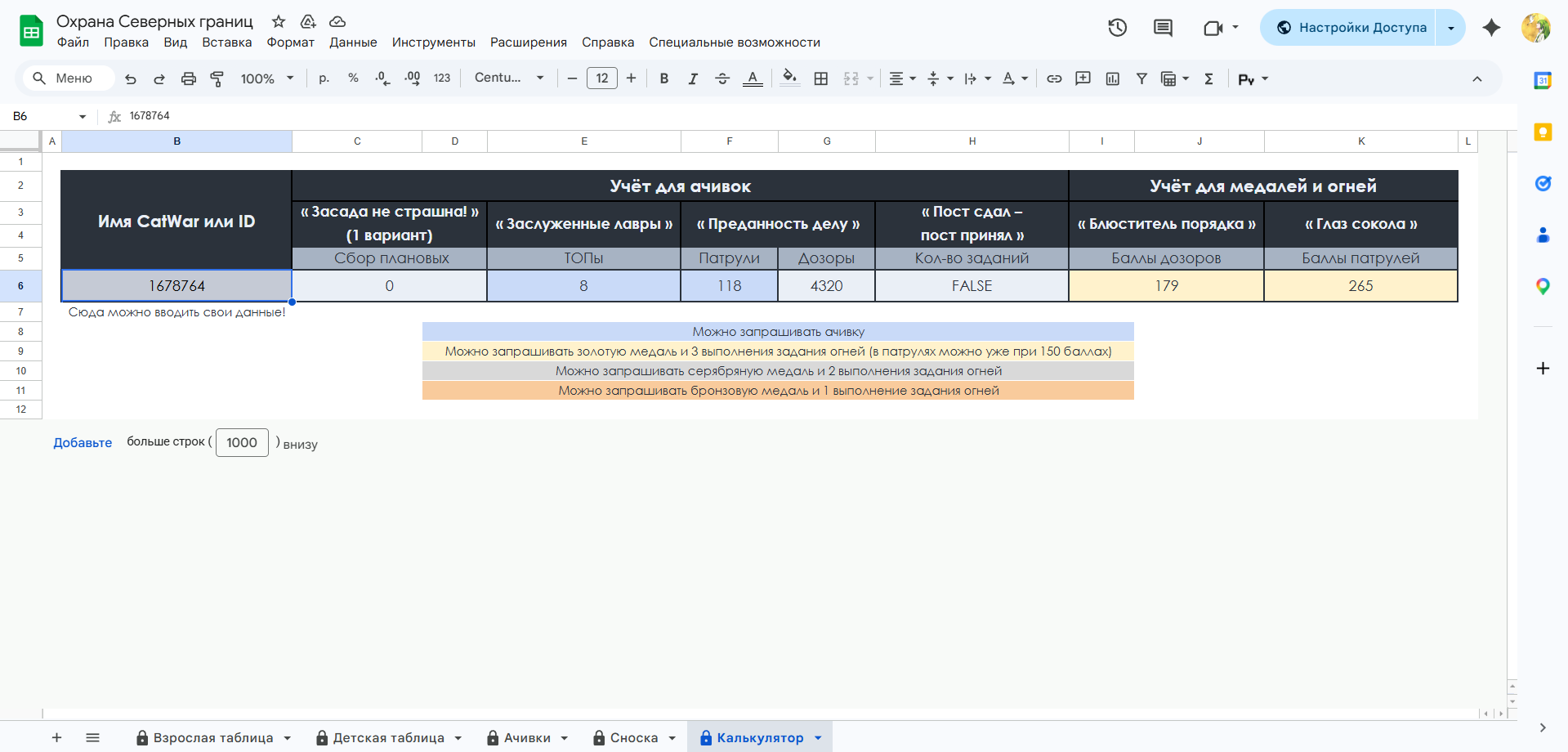1568x752 pixels.
Task: Toggle italic formatting
Action: point(693,78)
